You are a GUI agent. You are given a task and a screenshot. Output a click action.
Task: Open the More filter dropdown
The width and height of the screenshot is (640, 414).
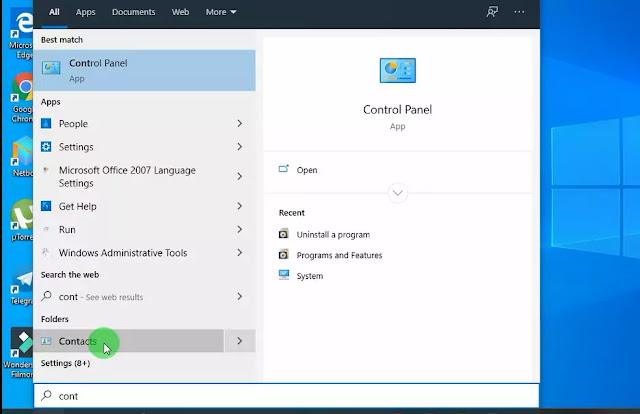[221, 12]
